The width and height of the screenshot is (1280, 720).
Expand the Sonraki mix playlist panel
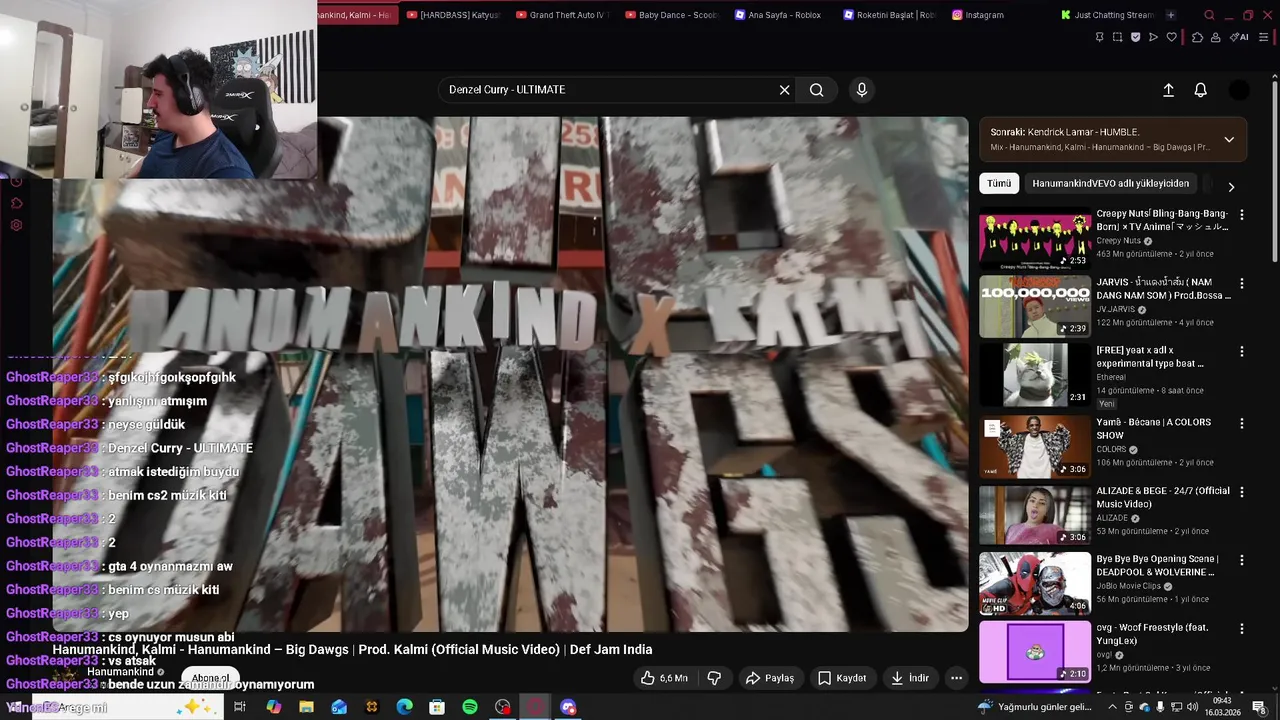(x=1229, y=139)
